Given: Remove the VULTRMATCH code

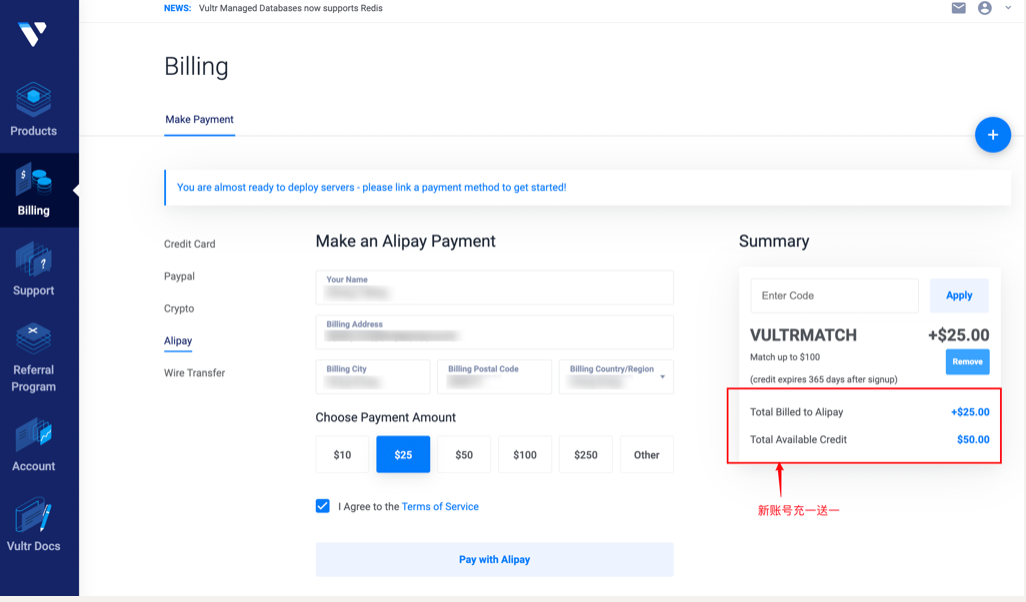Looking at the screenshot, I should tap(967, 362).
